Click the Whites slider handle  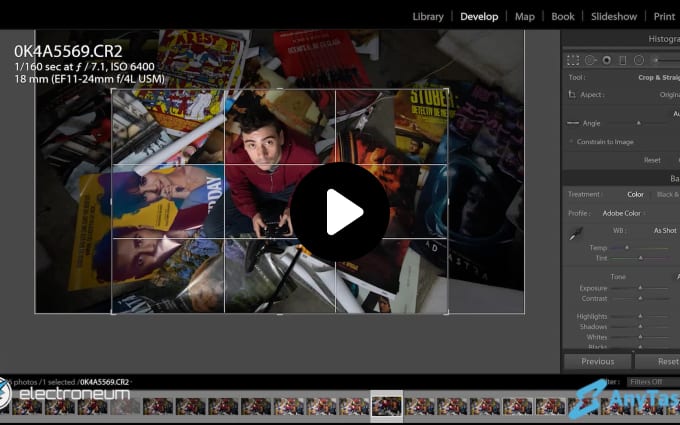[x=640, y=337]
